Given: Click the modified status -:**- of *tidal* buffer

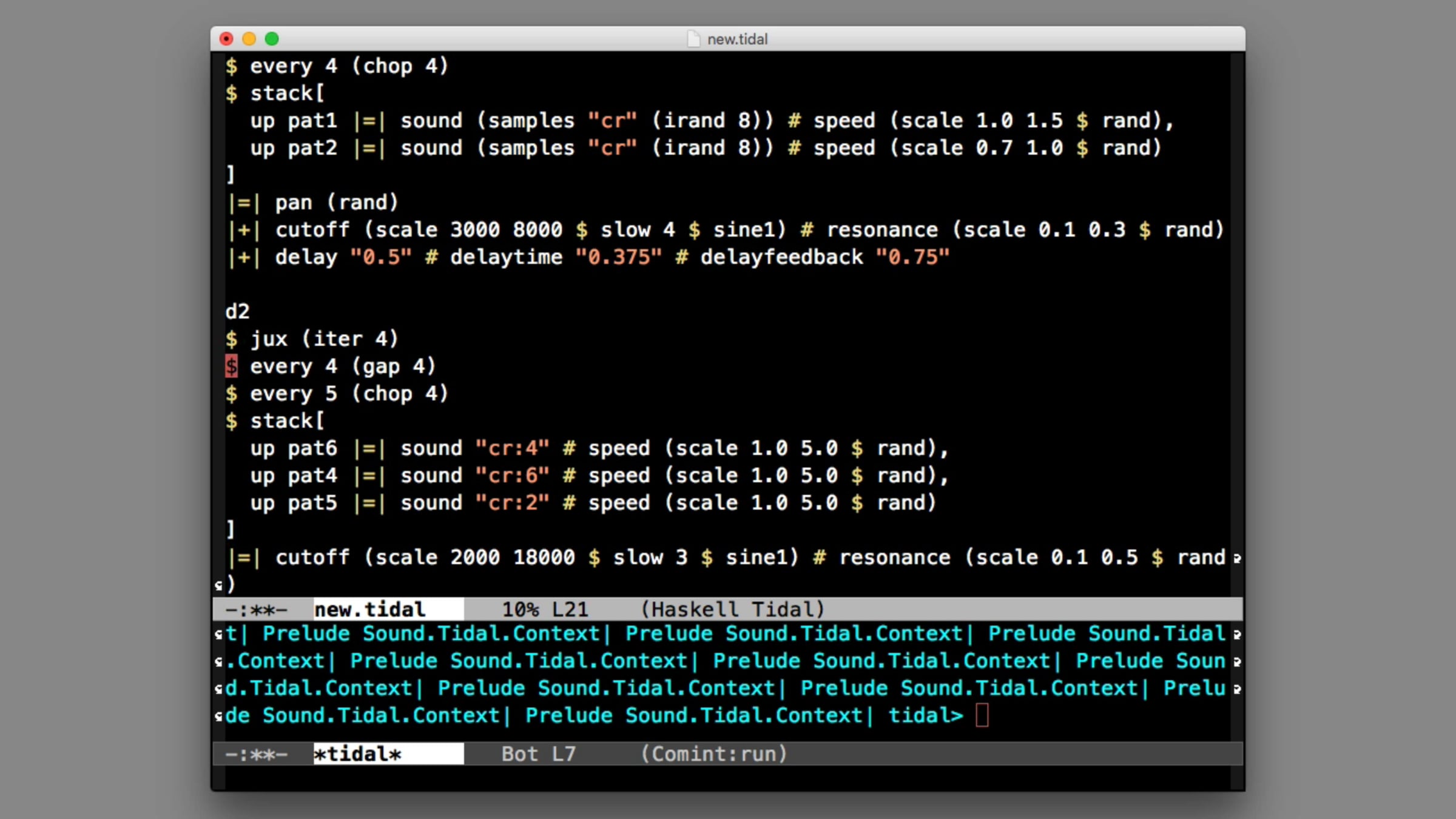Looking at the screenshot, I should pos(256,754).
